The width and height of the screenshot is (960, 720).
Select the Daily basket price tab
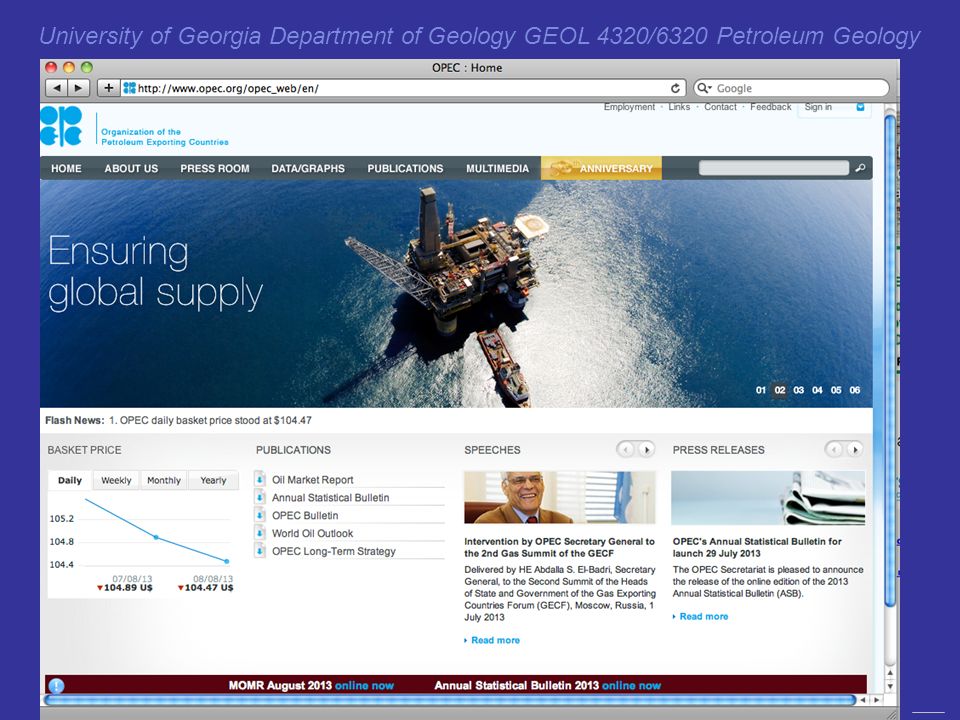[70, 481]
